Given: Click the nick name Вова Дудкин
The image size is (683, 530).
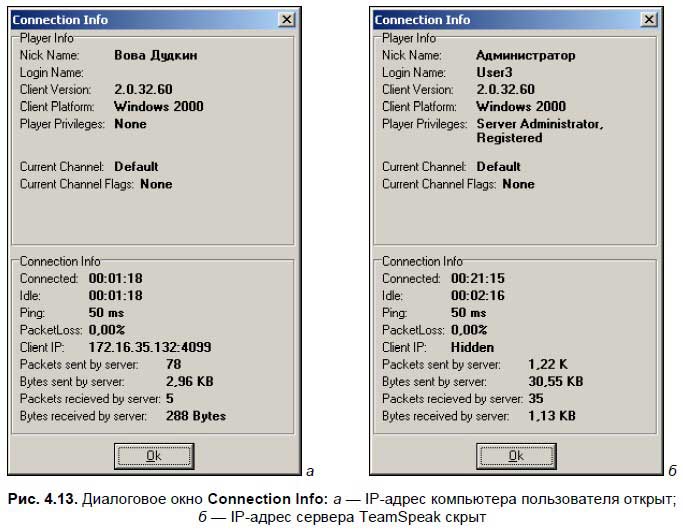Looking at the screenshot, I should (155, 55).
